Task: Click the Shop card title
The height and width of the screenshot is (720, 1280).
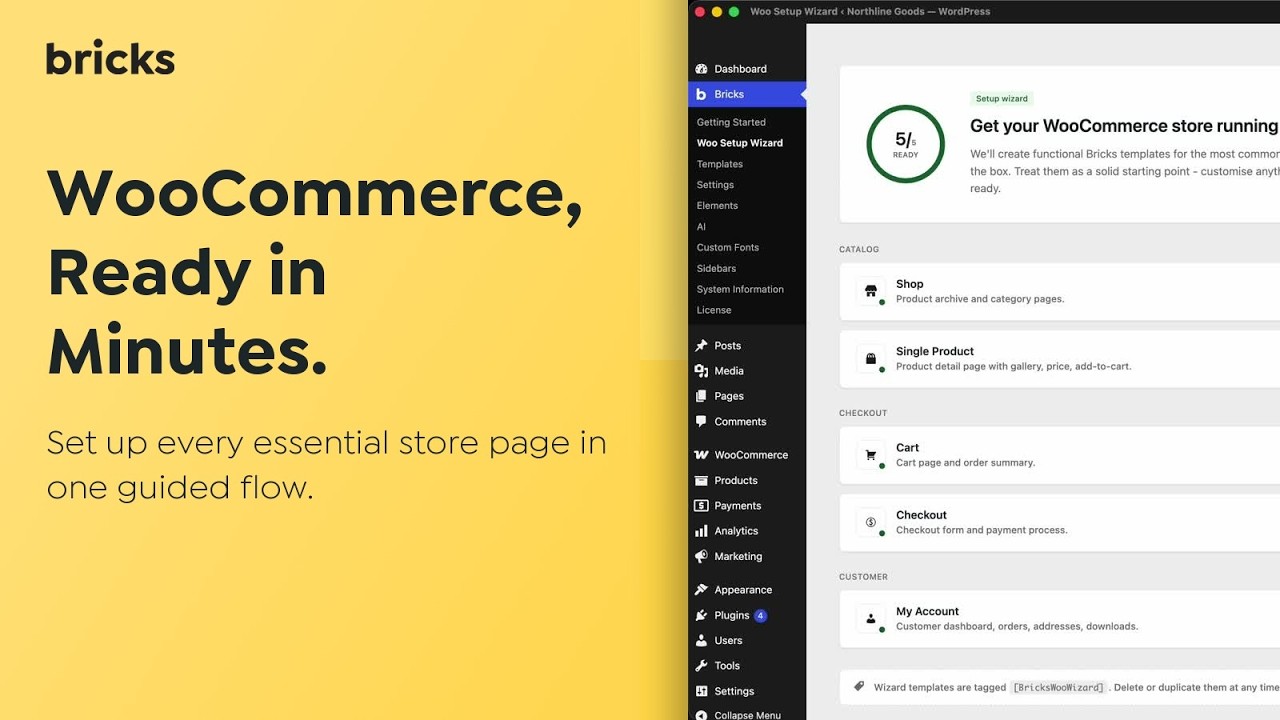Action: coord(910,284)
